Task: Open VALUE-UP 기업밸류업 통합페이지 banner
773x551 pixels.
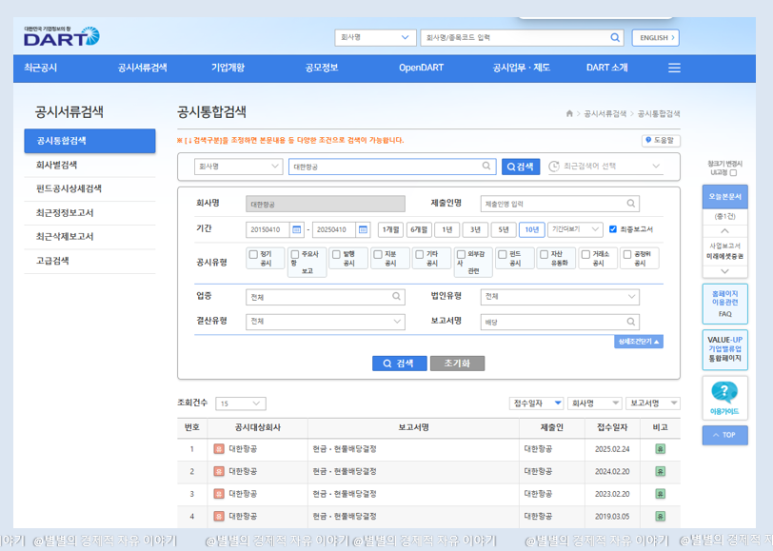Action: 724,349
